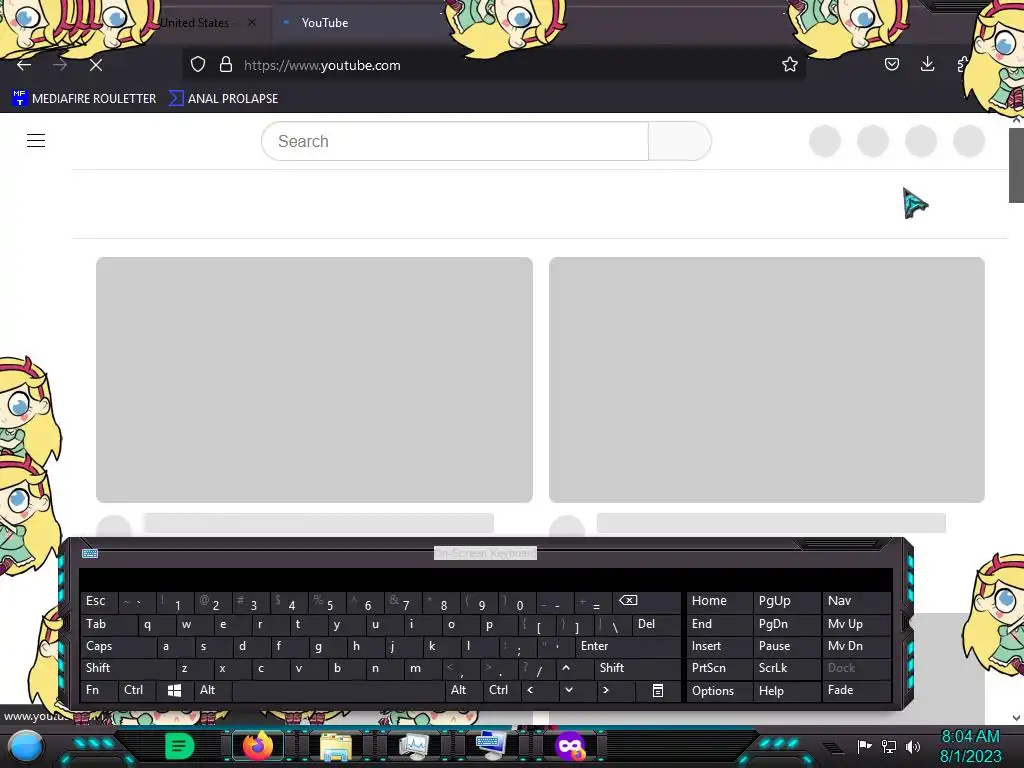
Task: Toggle the Nav key mode
Action: tap(856, 601)
